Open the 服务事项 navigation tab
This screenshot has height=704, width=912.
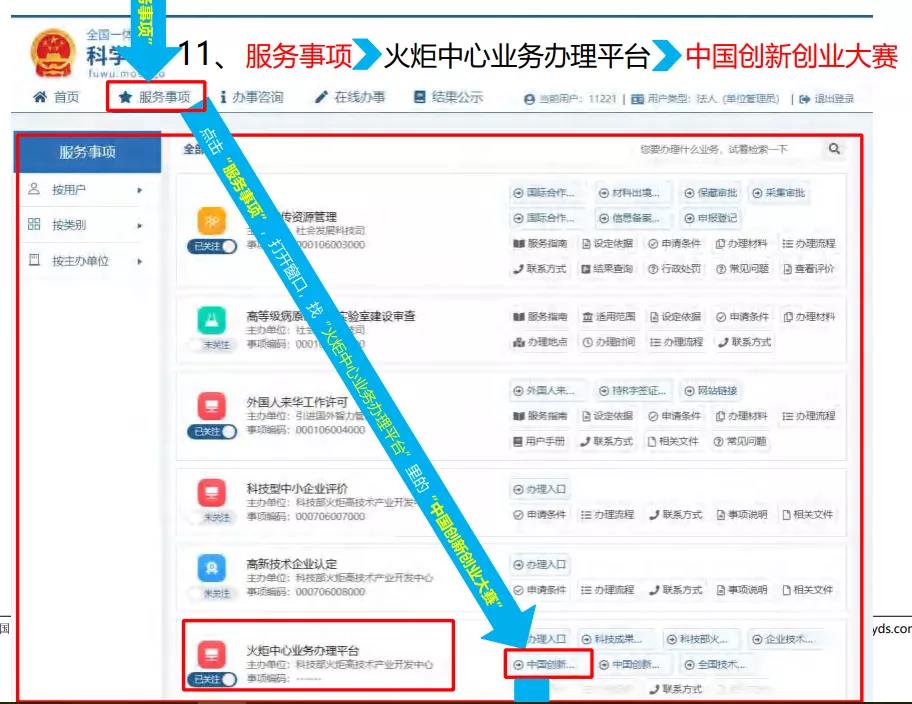pyautogui.click(x=155, y=97)
